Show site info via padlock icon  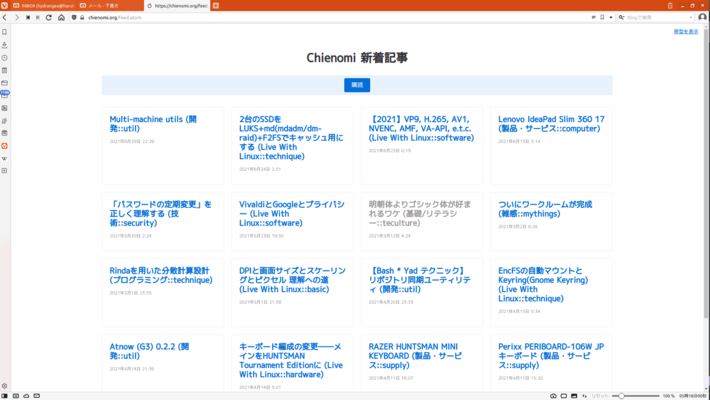pyautogui.click(x=82, y=18)
